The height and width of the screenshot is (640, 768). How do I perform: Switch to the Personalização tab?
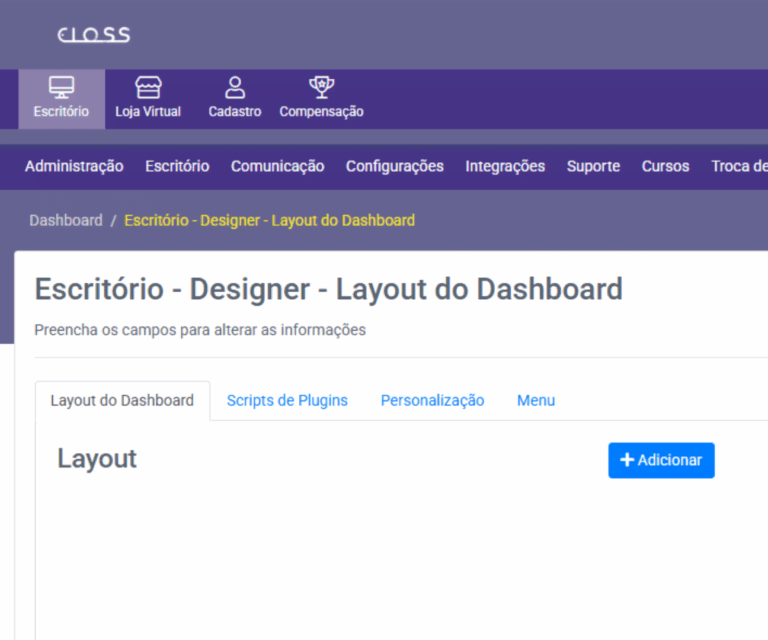[432, 400]
